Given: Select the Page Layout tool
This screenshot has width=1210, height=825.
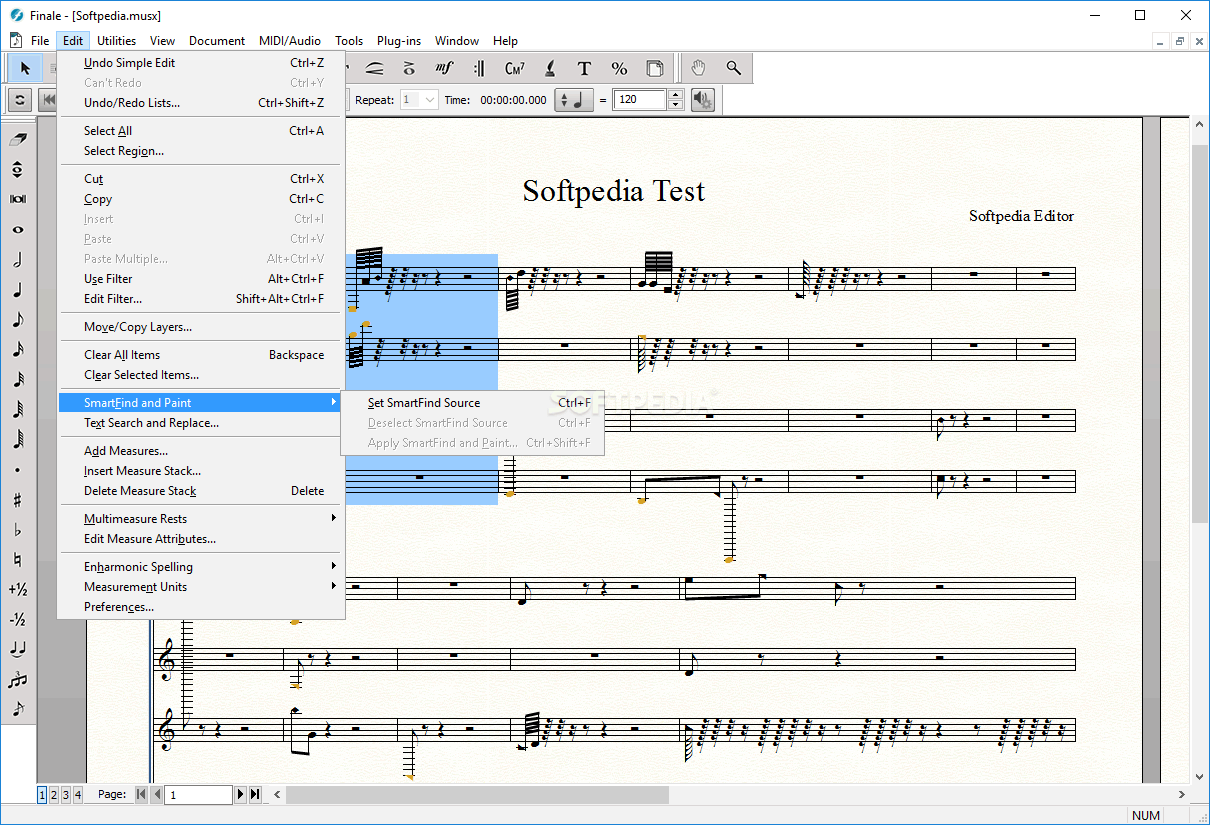Looking at the screenshot, I should [654, 68].
